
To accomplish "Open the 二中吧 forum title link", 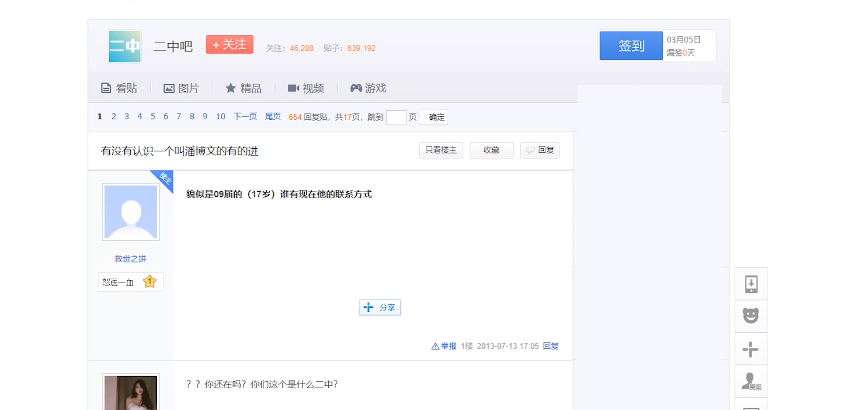I will [173, 47].
